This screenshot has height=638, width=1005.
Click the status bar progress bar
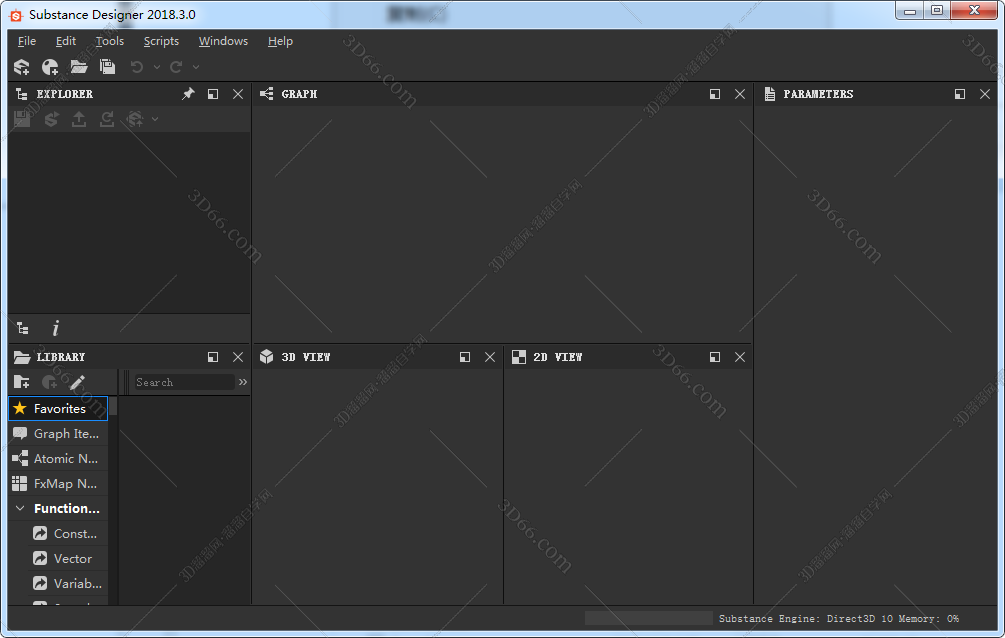click(649, 618)
